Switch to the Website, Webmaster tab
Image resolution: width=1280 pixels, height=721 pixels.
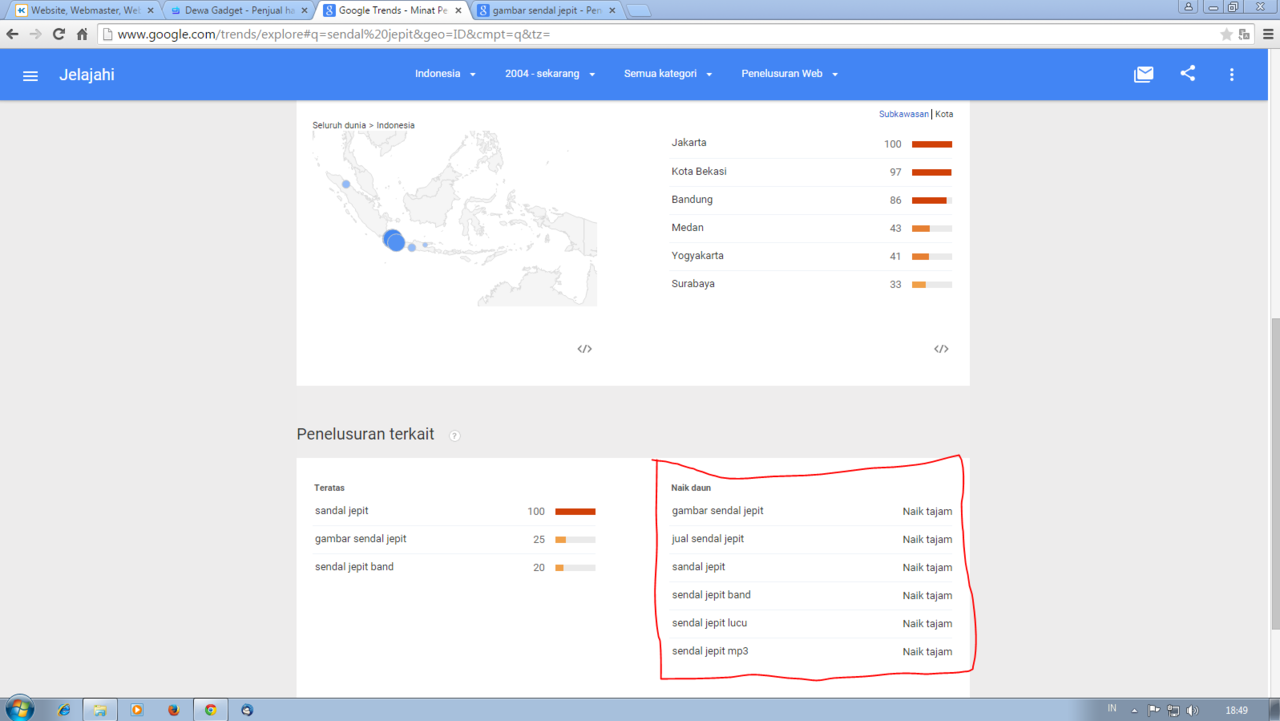84,10
